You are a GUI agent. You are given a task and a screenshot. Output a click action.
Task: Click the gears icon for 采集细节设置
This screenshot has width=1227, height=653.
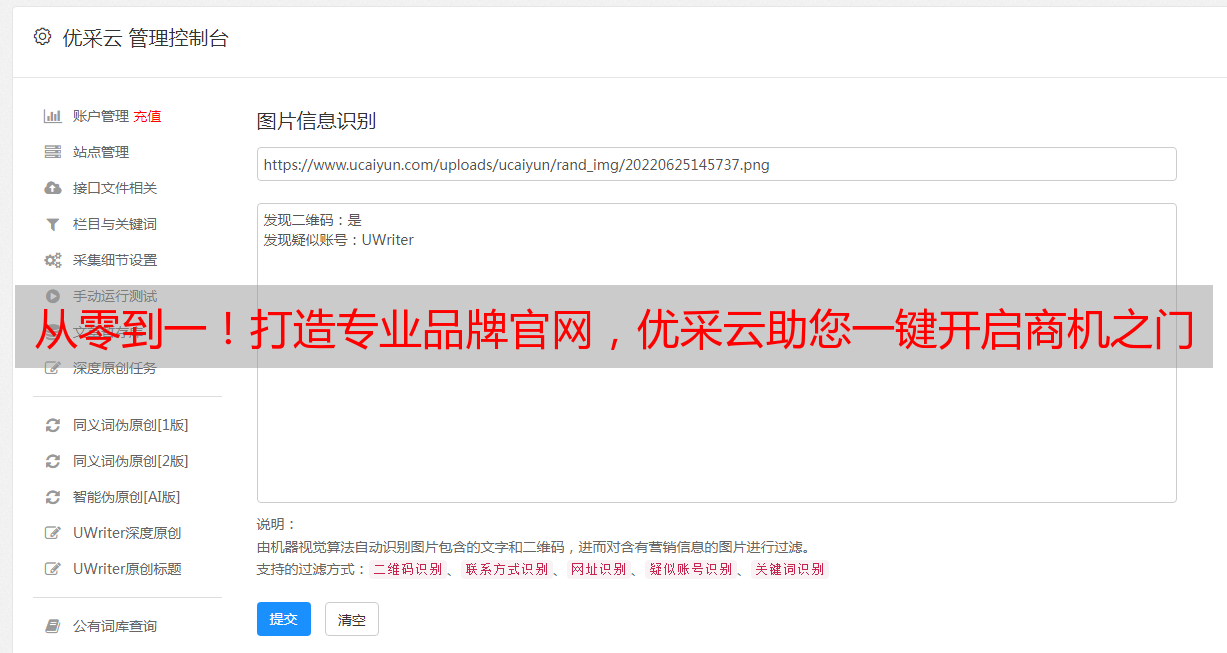click(53, 260)
